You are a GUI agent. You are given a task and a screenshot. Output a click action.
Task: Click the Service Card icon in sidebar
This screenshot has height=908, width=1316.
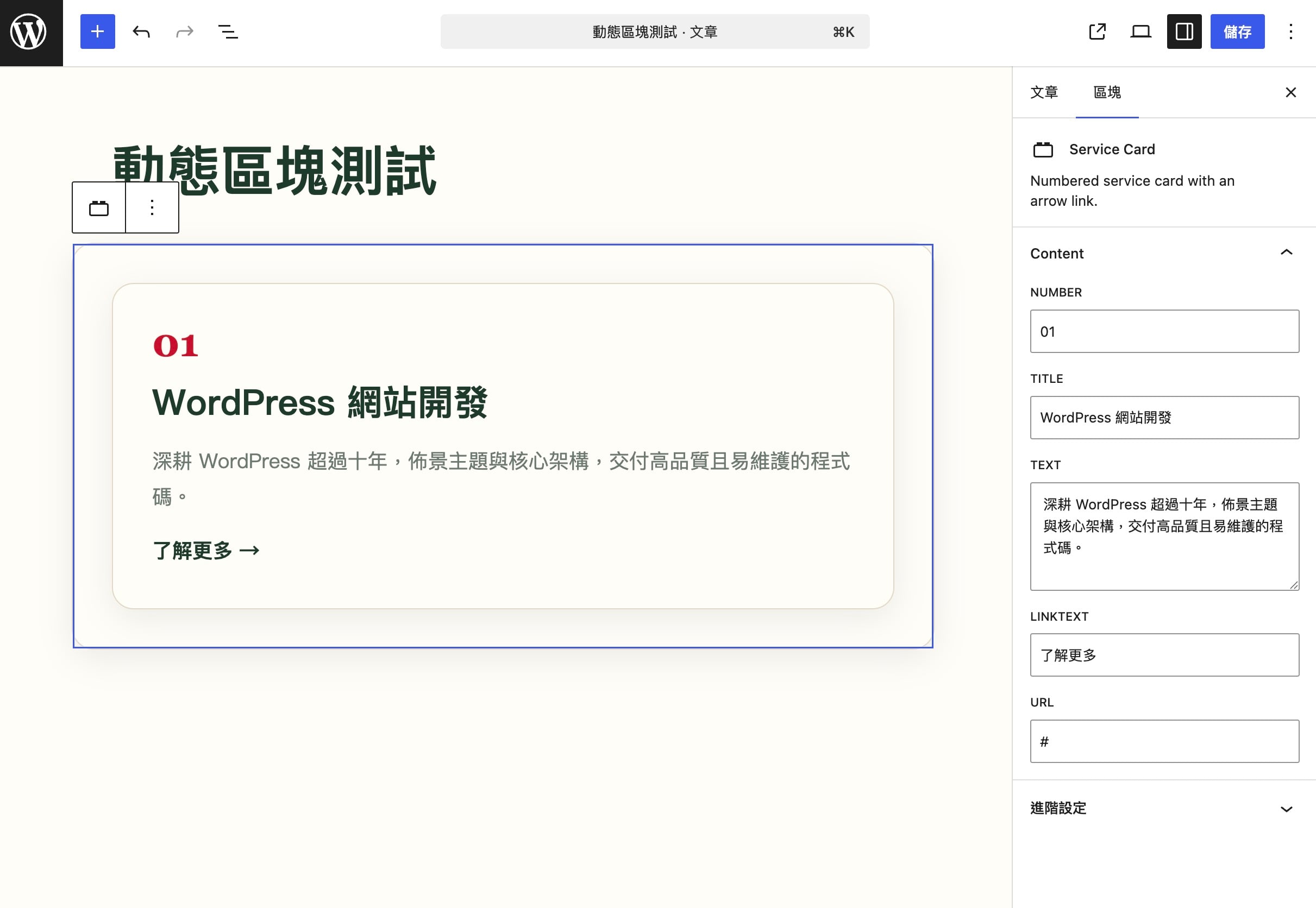click(x=1043, y=150)
